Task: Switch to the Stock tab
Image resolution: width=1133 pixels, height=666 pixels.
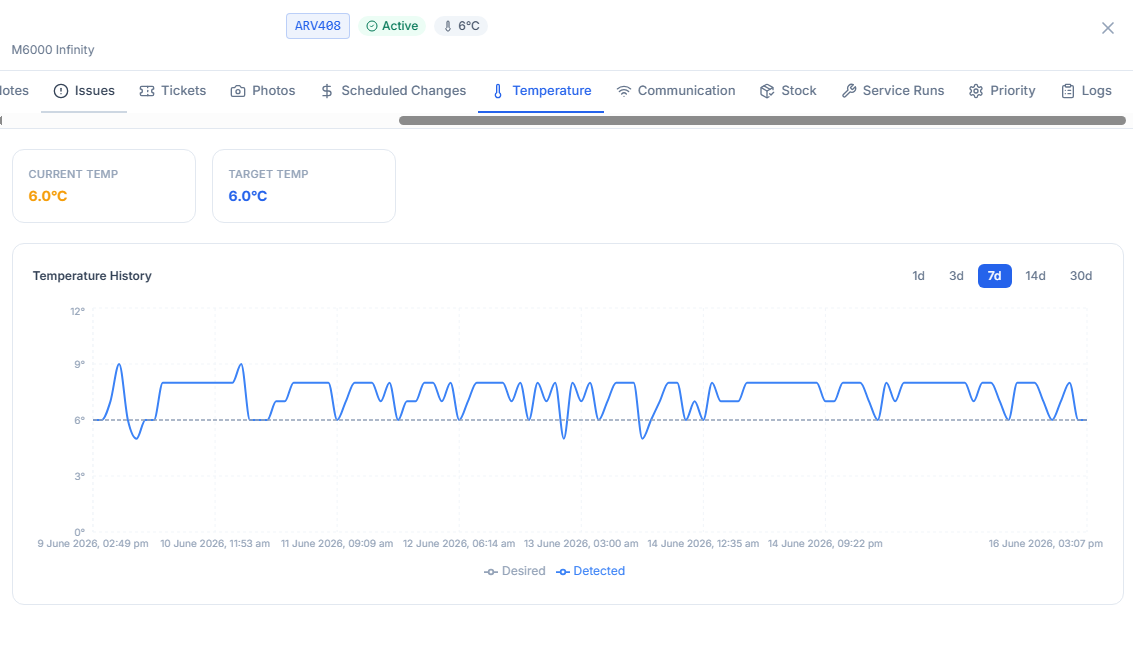Action: point(788,91)
